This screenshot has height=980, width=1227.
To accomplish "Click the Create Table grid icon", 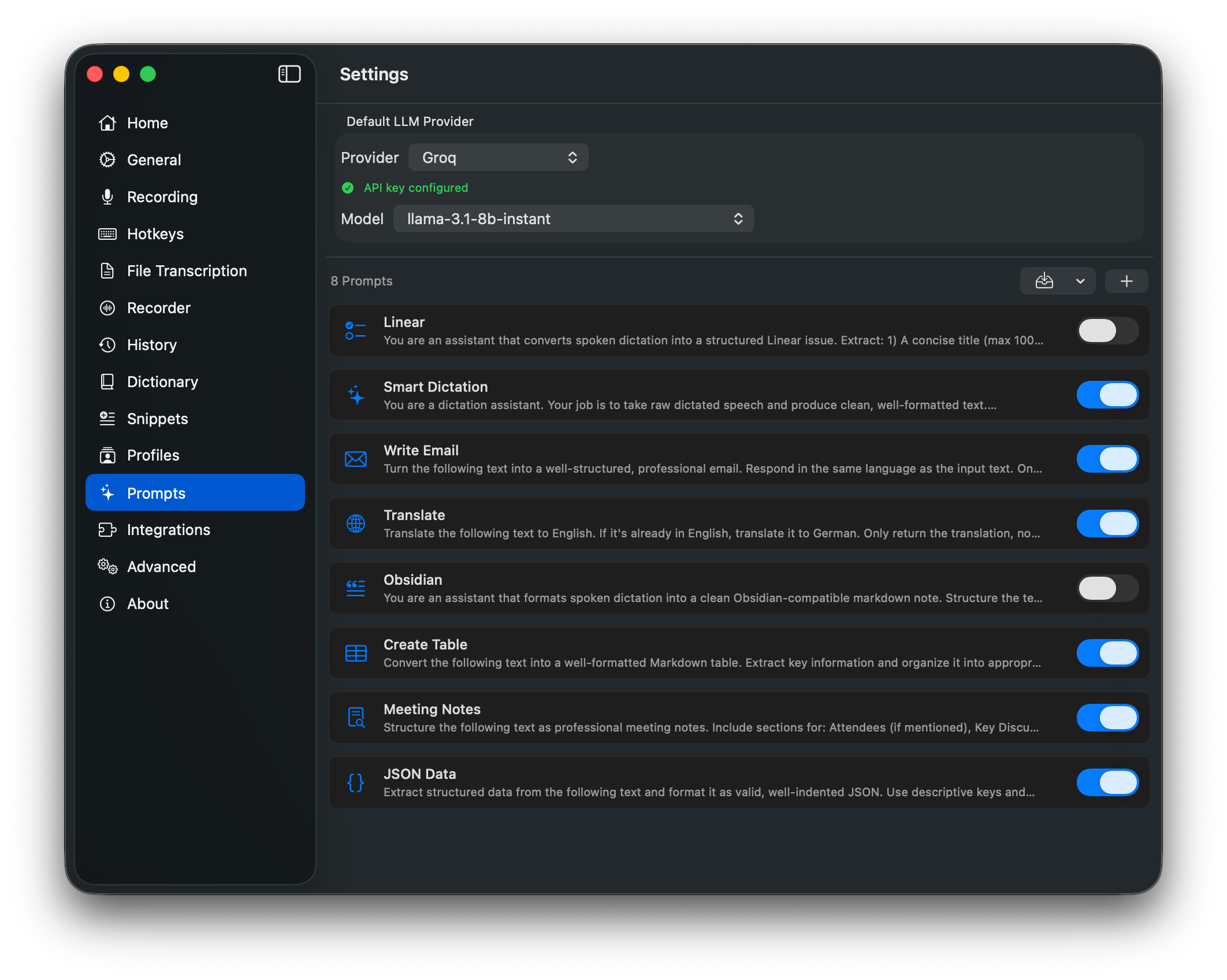I will point(356,653).
